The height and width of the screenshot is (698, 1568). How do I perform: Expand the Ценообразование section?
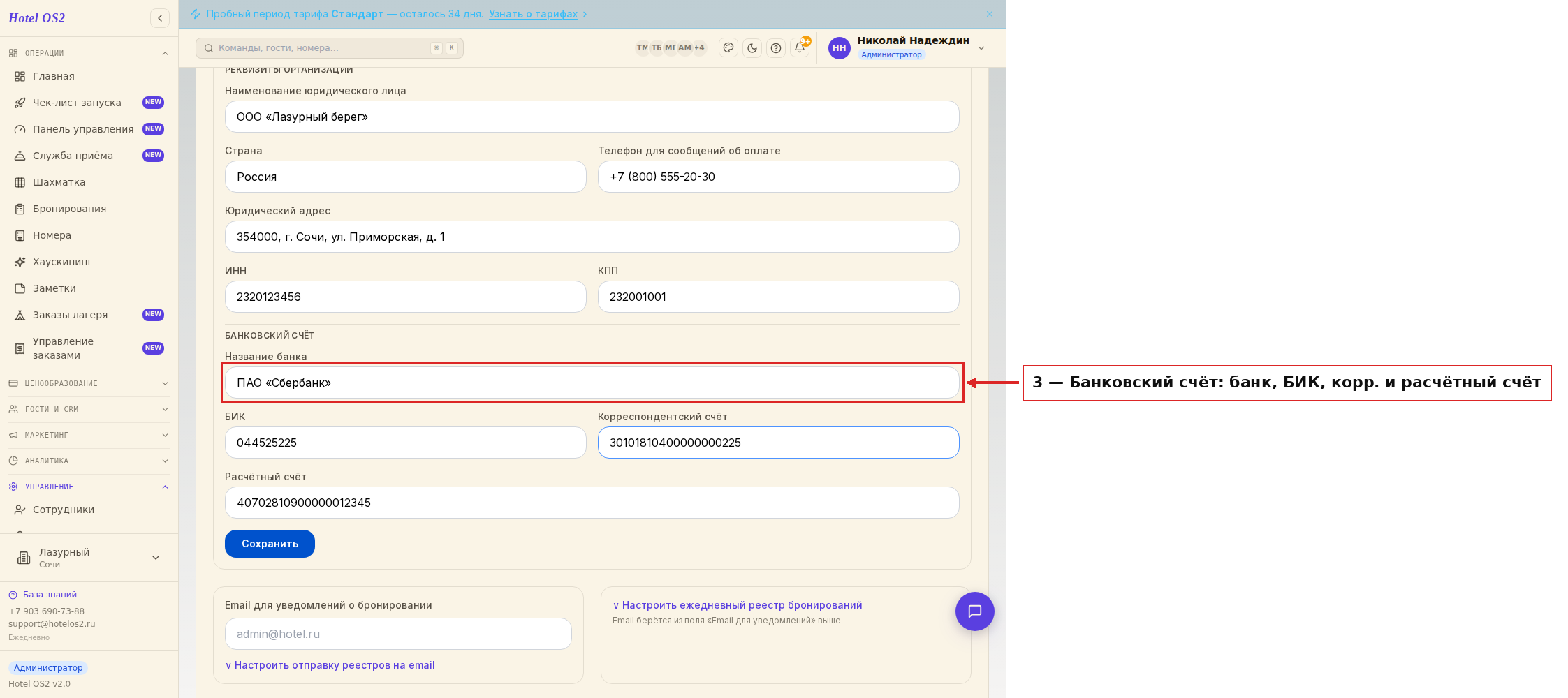(x=89, y=383)
